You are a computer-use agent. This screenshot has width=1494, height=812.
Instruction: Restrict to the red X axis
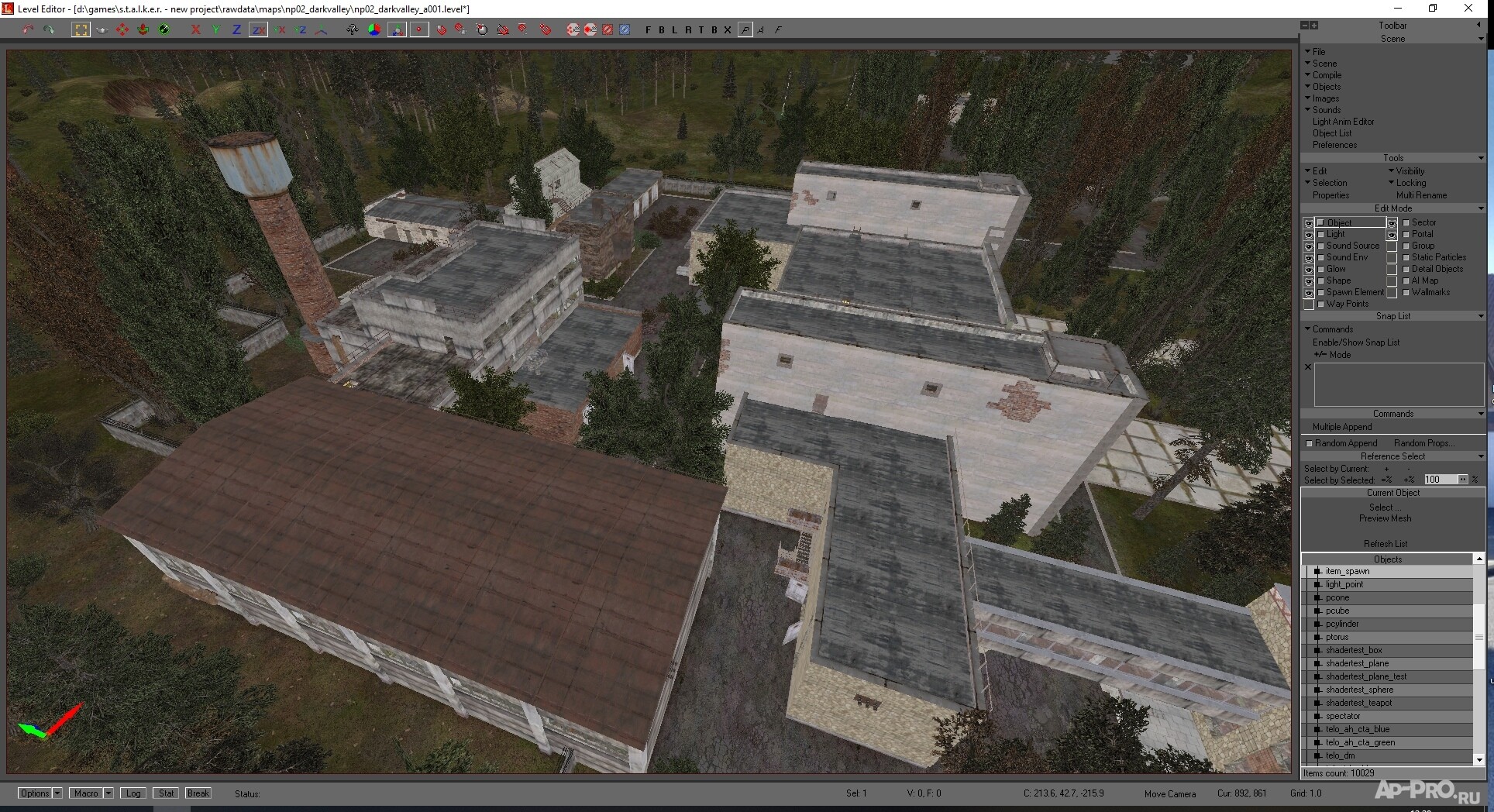195,29
